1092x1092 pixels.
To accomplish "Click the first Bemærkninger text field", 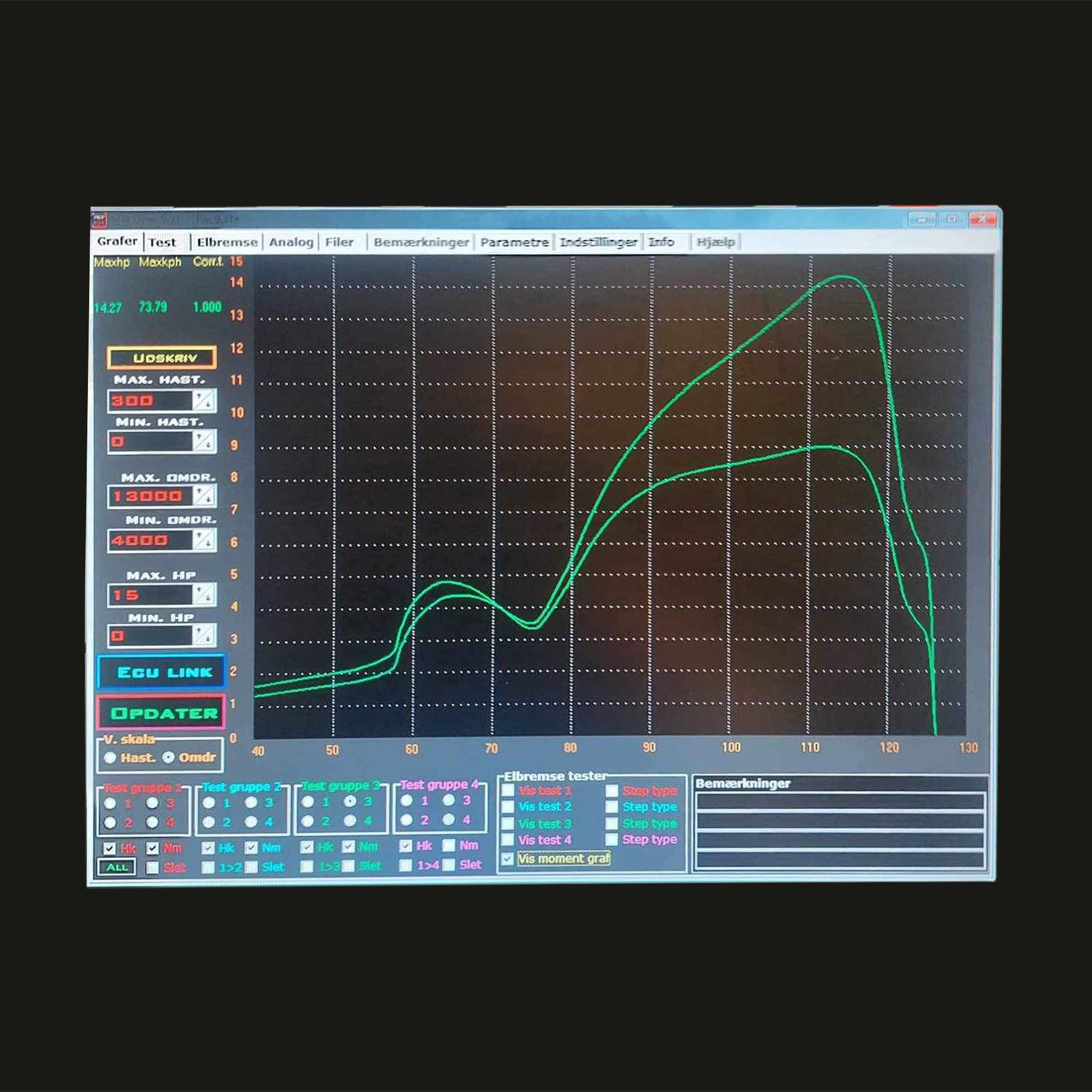I will coord(840,802).
